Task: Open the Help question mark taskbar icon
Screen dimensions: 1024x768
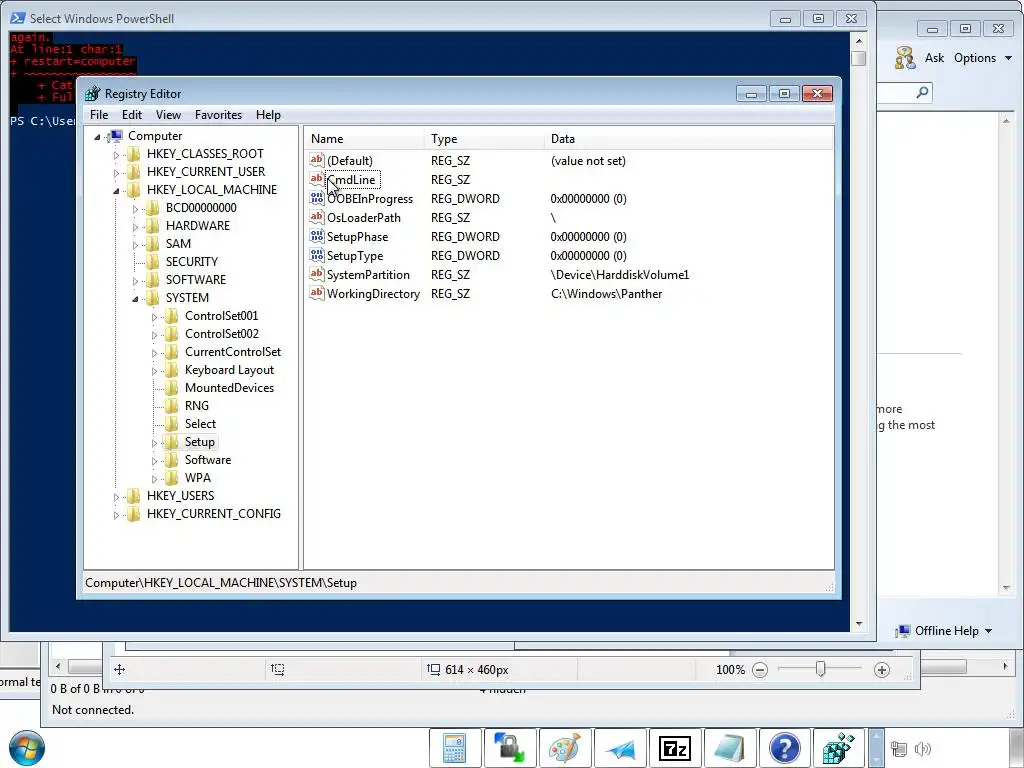Action: [x=784, y=748]
